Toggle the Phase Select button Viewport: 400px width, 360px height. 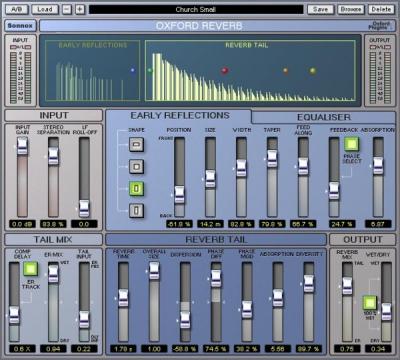tap(351, 144)
